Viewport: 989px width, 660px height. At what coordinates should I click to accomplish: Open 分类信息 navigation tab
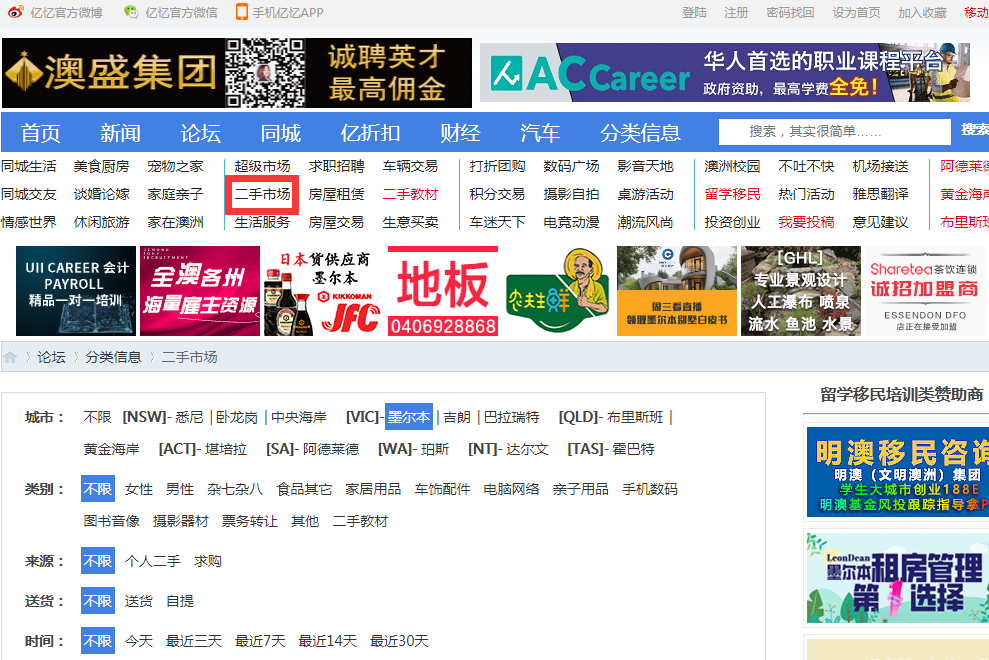pos(640,132)
